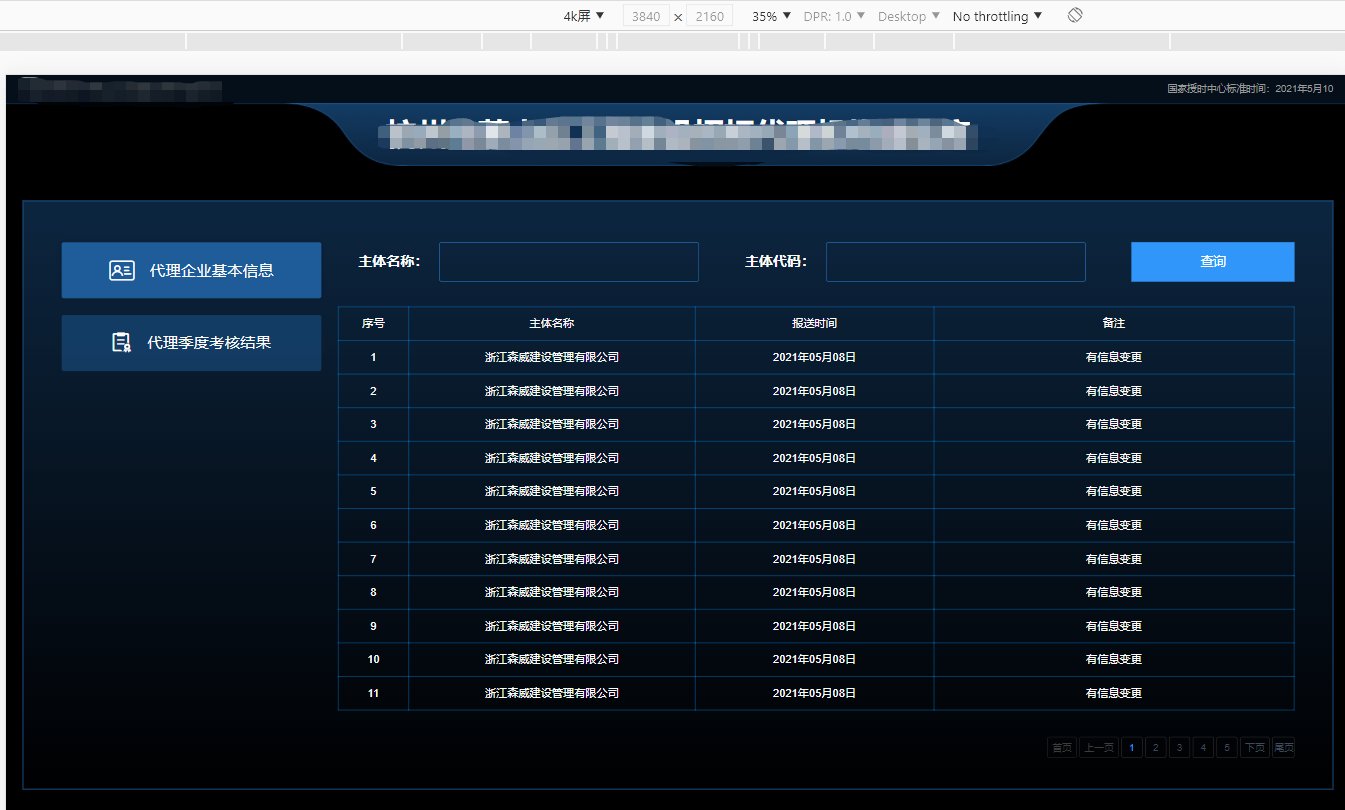Click row 8 submission date cell
This screenshot has width=1345, height=810.
pos(815,592)
